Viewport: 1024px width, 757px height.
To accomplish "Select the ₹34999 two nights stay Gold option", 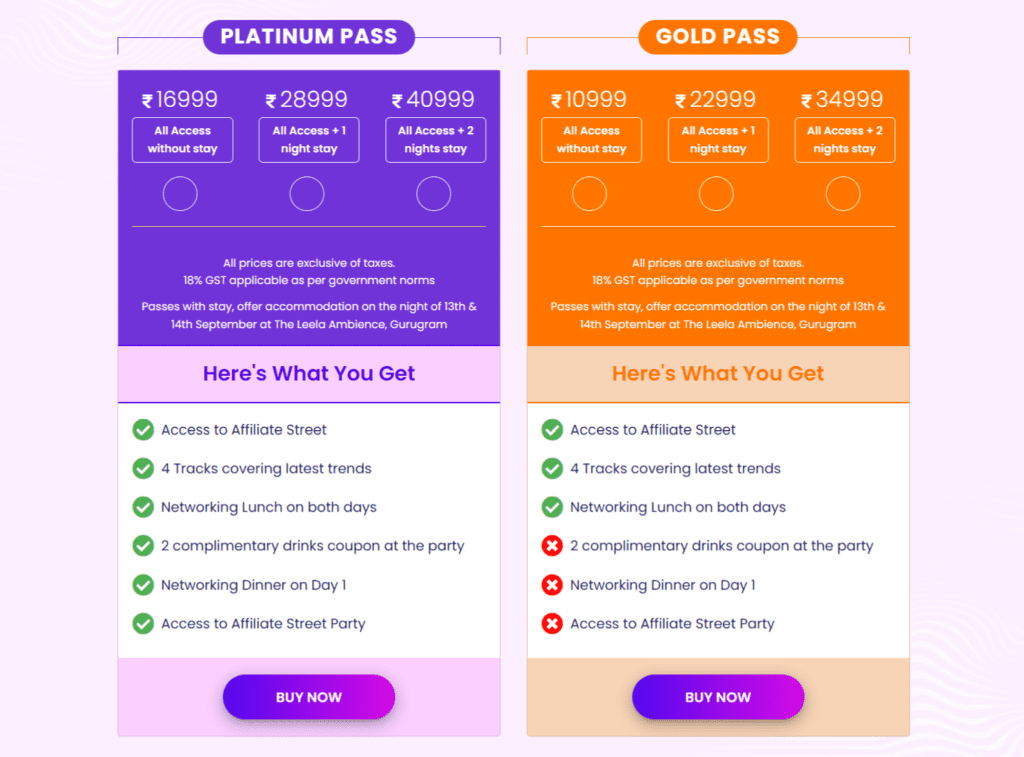I will click(x=843, y=194).
